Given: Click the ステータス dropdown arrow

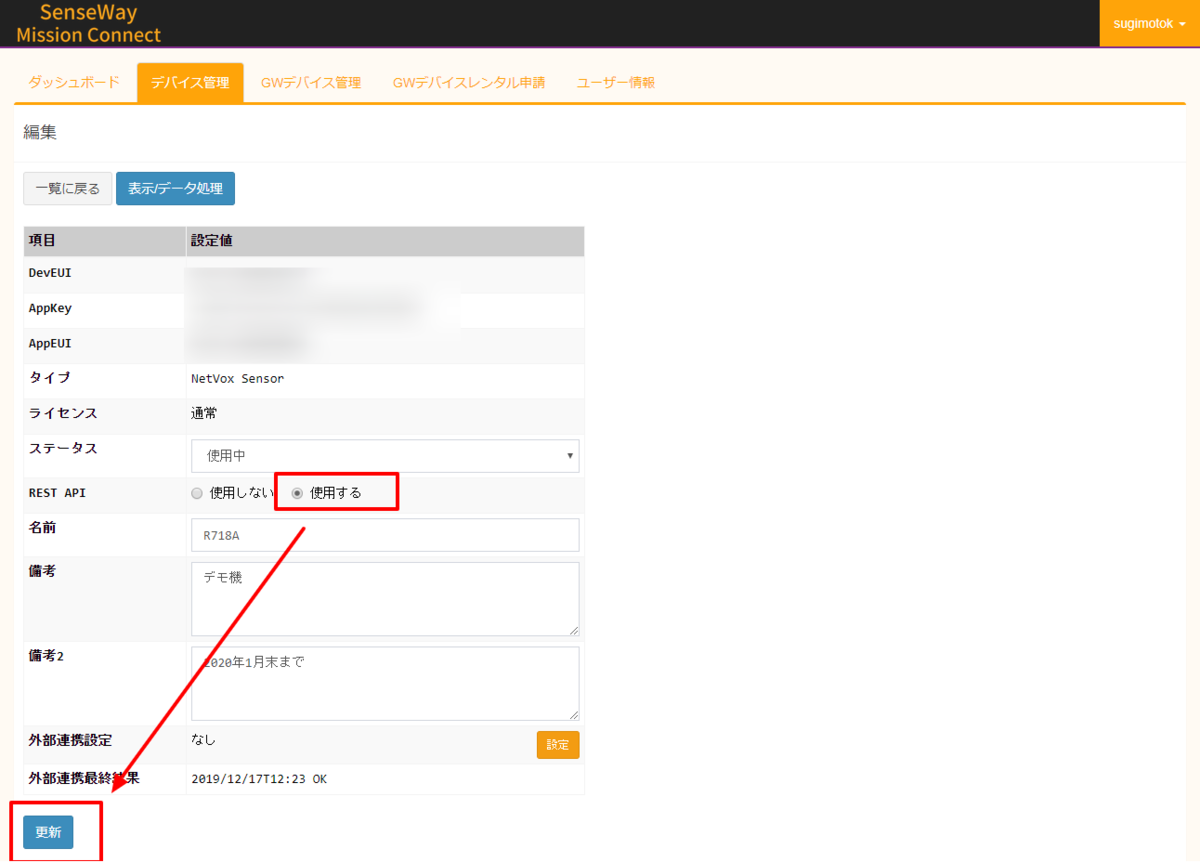Looking at the screenshot, I should (x=570, y=456).
